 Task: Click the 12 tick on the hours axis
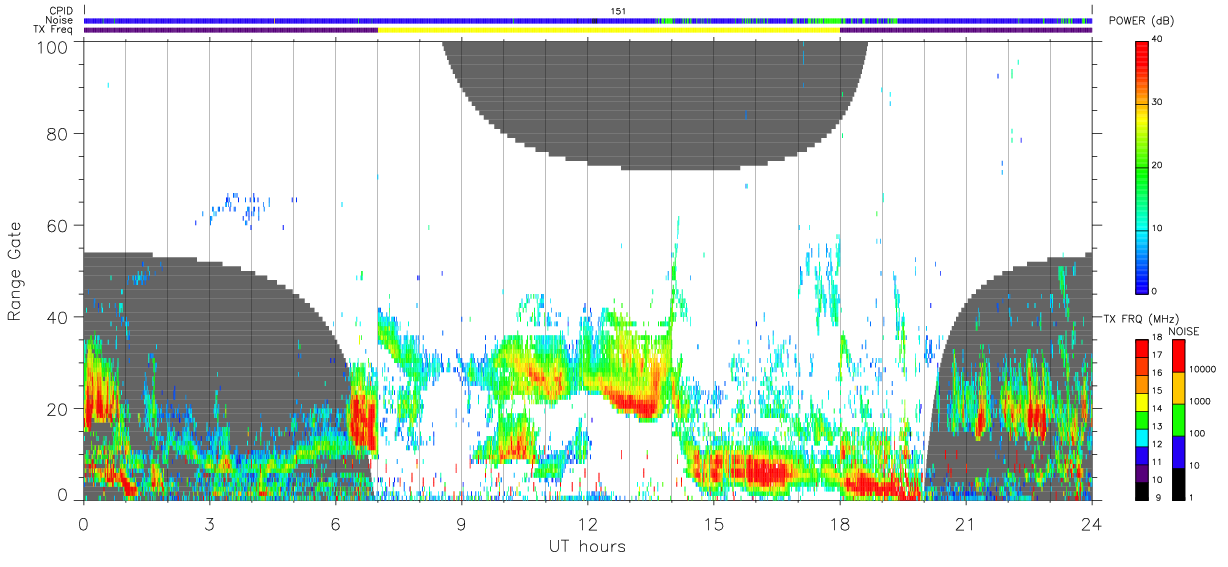587,523
